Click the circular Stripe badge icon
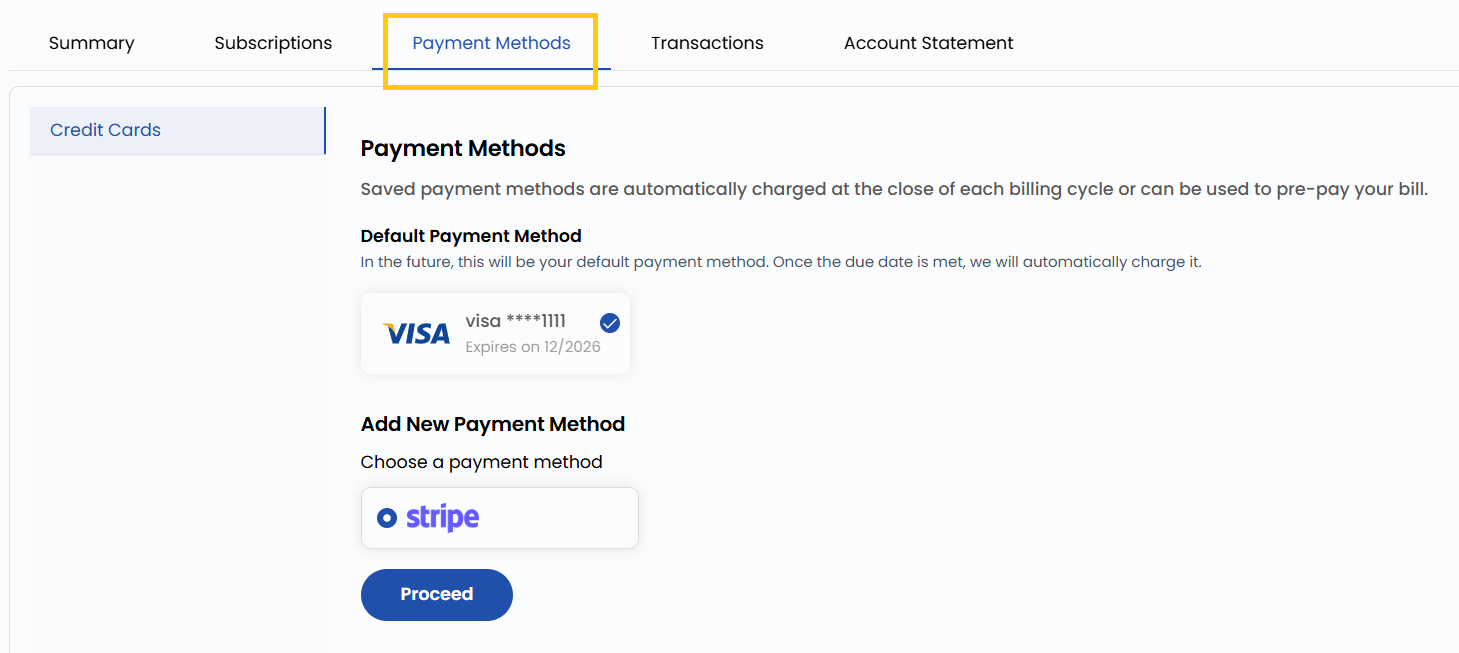1459x653 pixels. [x=387, y=517]
